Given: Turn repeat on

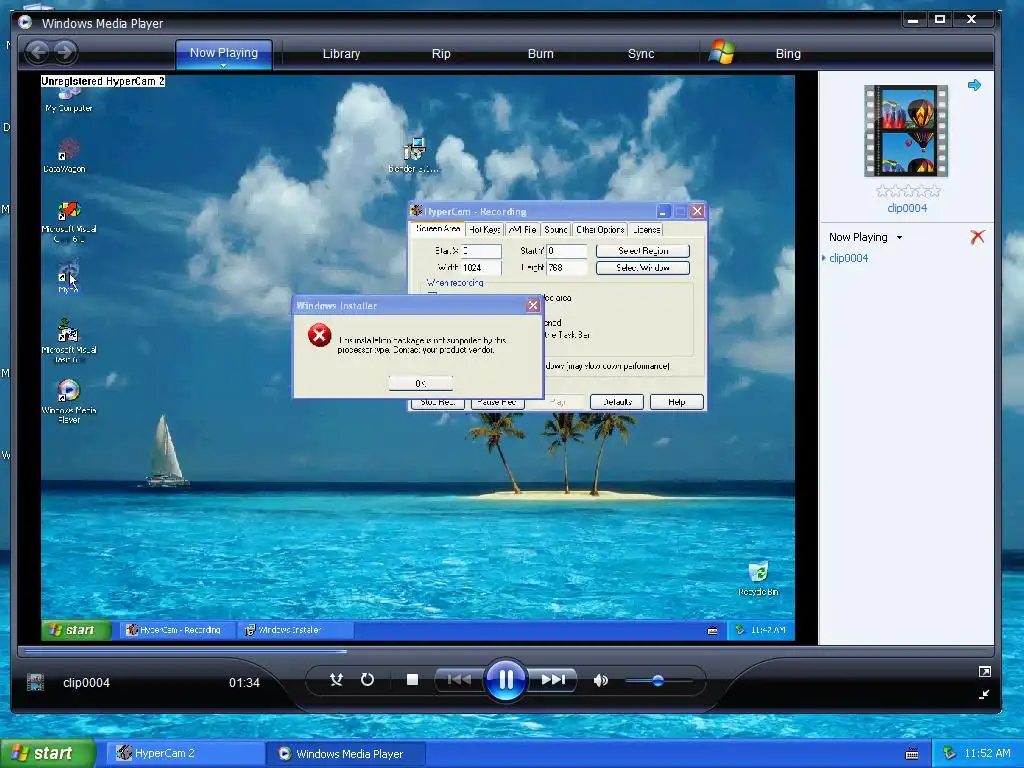Looking at the screenshot, I should pyautogui.click(x=368, y=680).
